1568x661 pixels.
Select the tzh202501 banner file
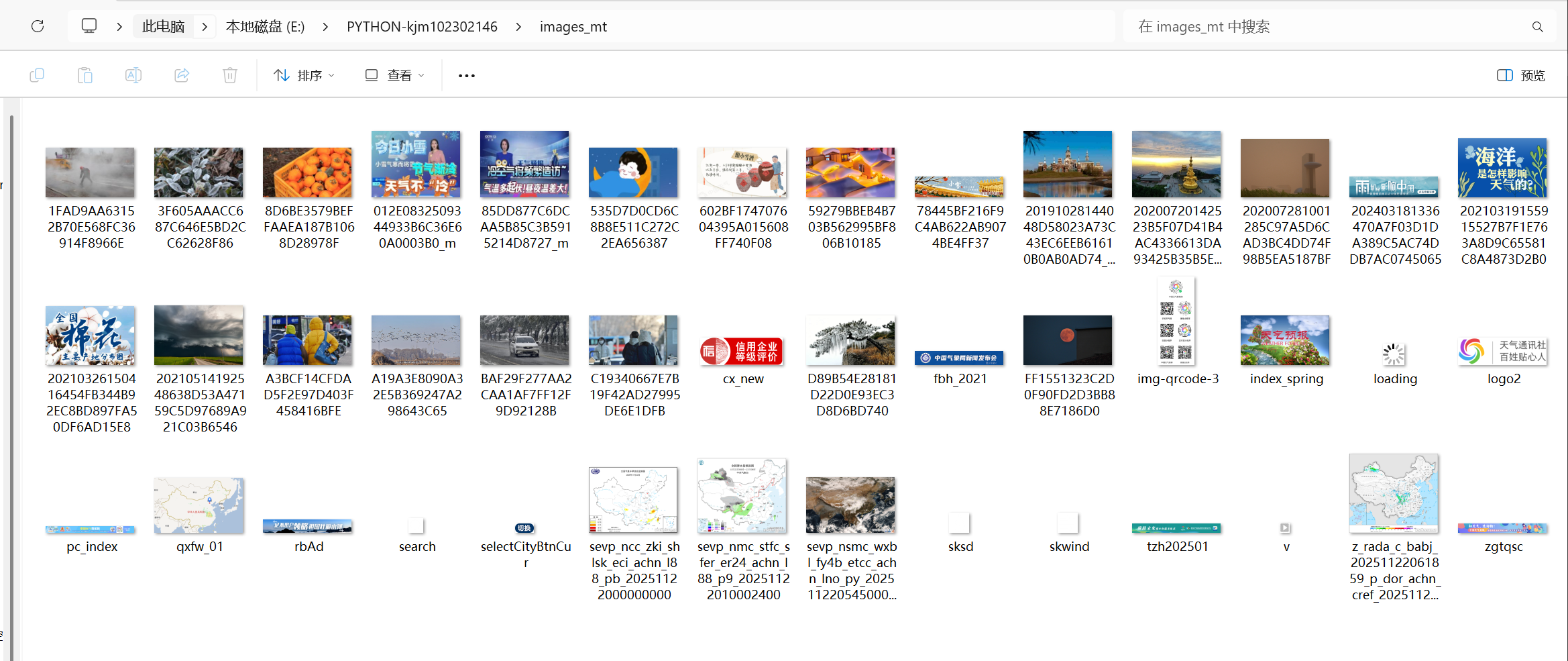pyautogui.click(x=1176, y=529)
